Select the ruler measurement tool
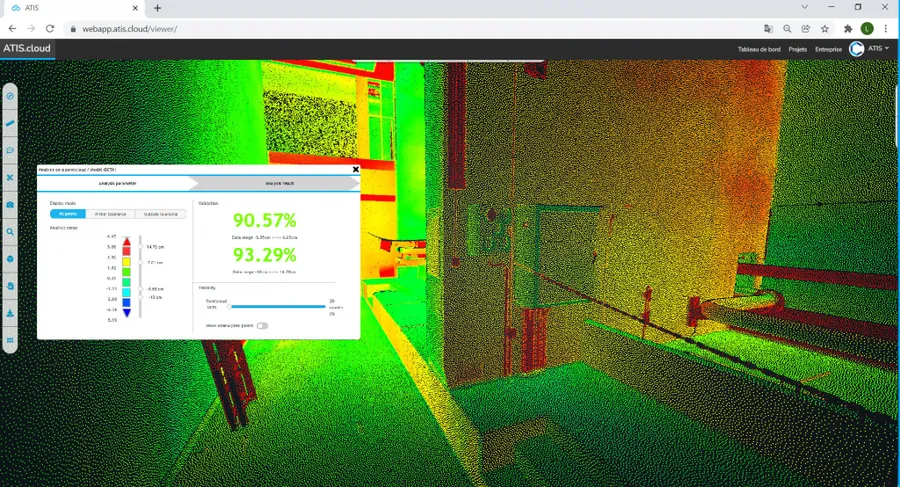 (x=10, y=123)
